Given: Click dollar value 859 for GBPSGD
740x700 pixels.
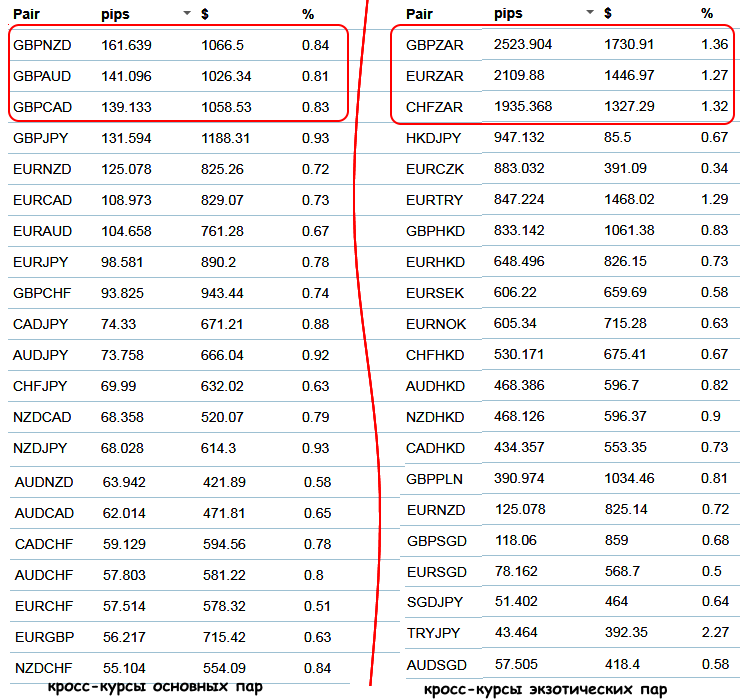Looking at the screenshot, I should [x=616, y=540].
